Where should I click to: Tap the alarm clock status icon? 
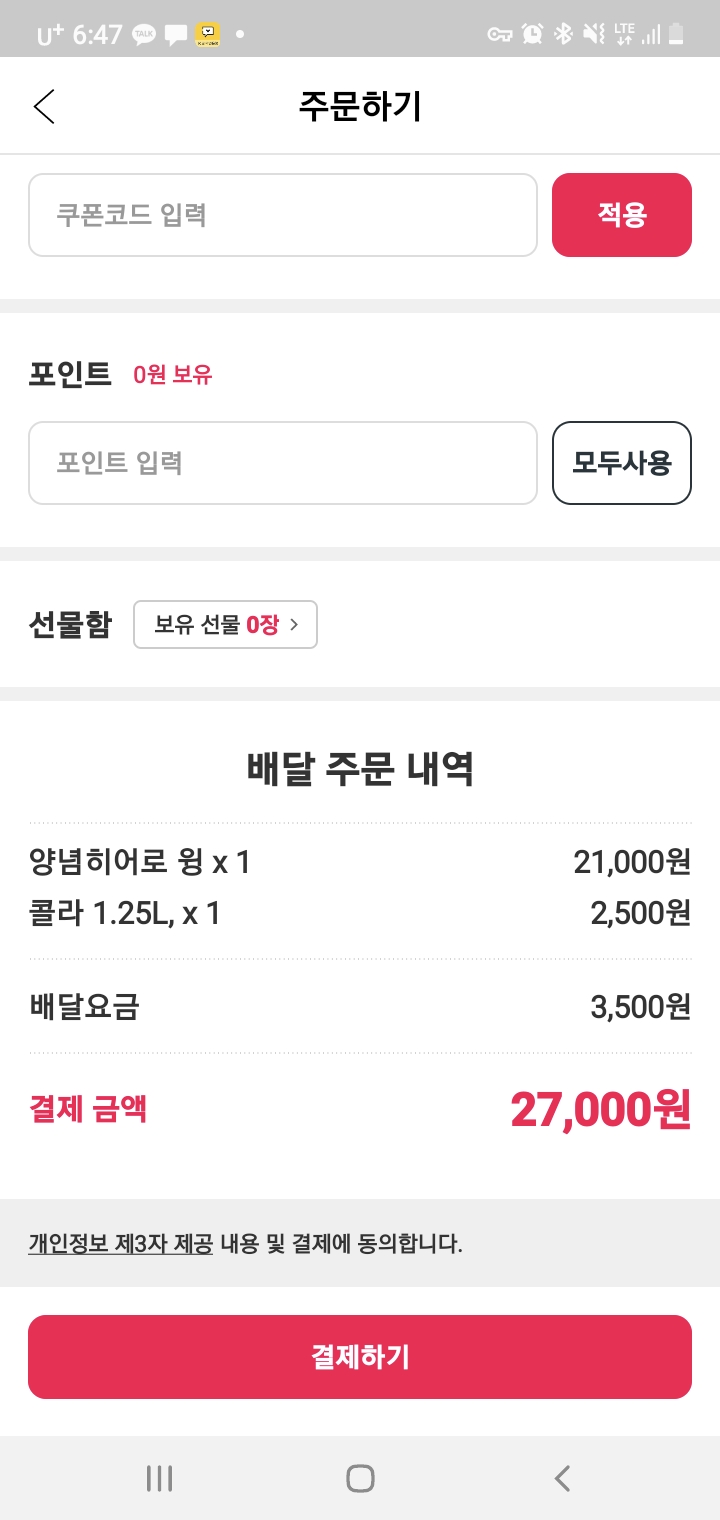tap(533, 35)
